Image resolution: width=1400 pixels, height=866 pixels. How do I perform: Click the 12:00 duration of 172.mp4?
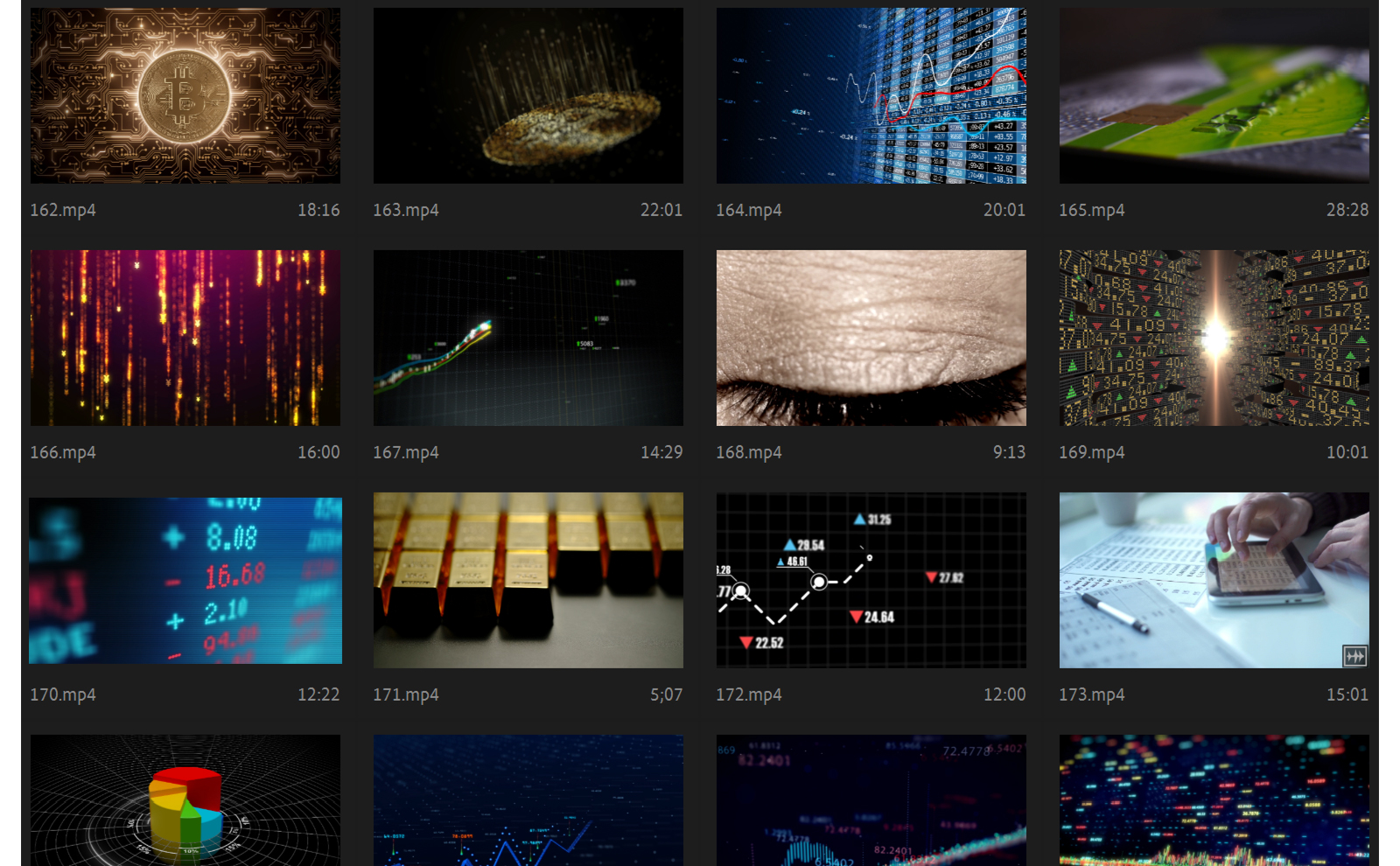click(1004, 695)
